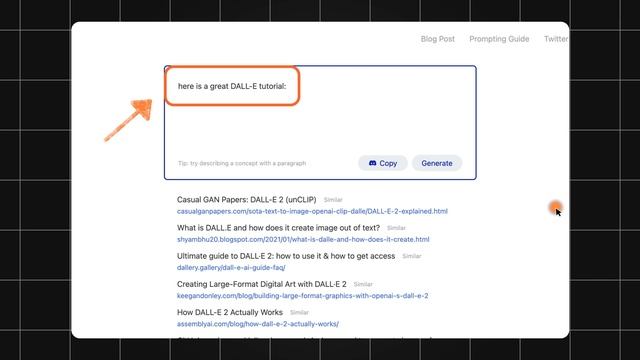Find Similar to Ultimate guide result
The image size is (640, 360).
tap(411, 256)
